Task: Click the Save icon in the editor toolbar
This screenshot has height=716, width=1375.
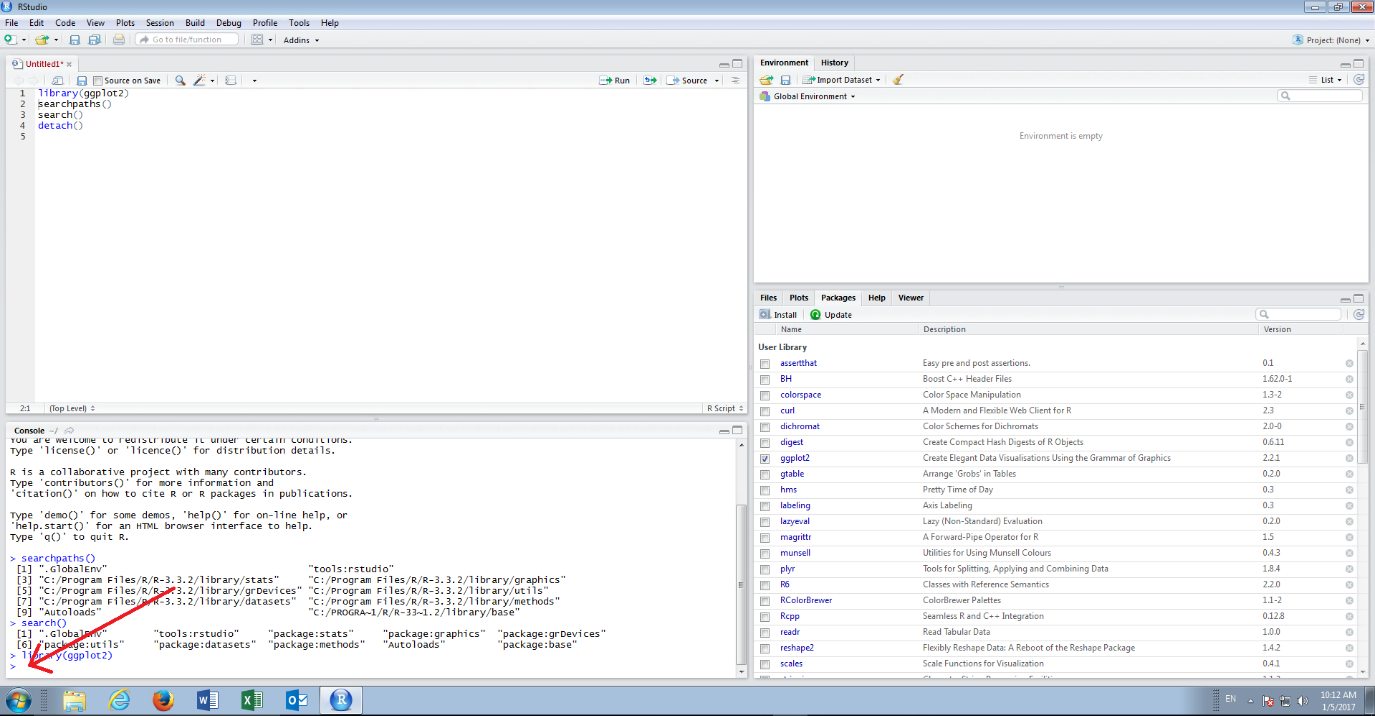Action: [80, 81]
